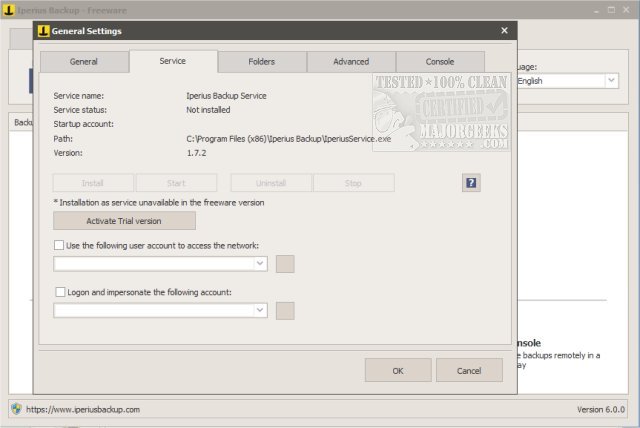The image size is (640, 428).
Task: Click the shield icon beside the website link
Action: (x=17, y=409)
